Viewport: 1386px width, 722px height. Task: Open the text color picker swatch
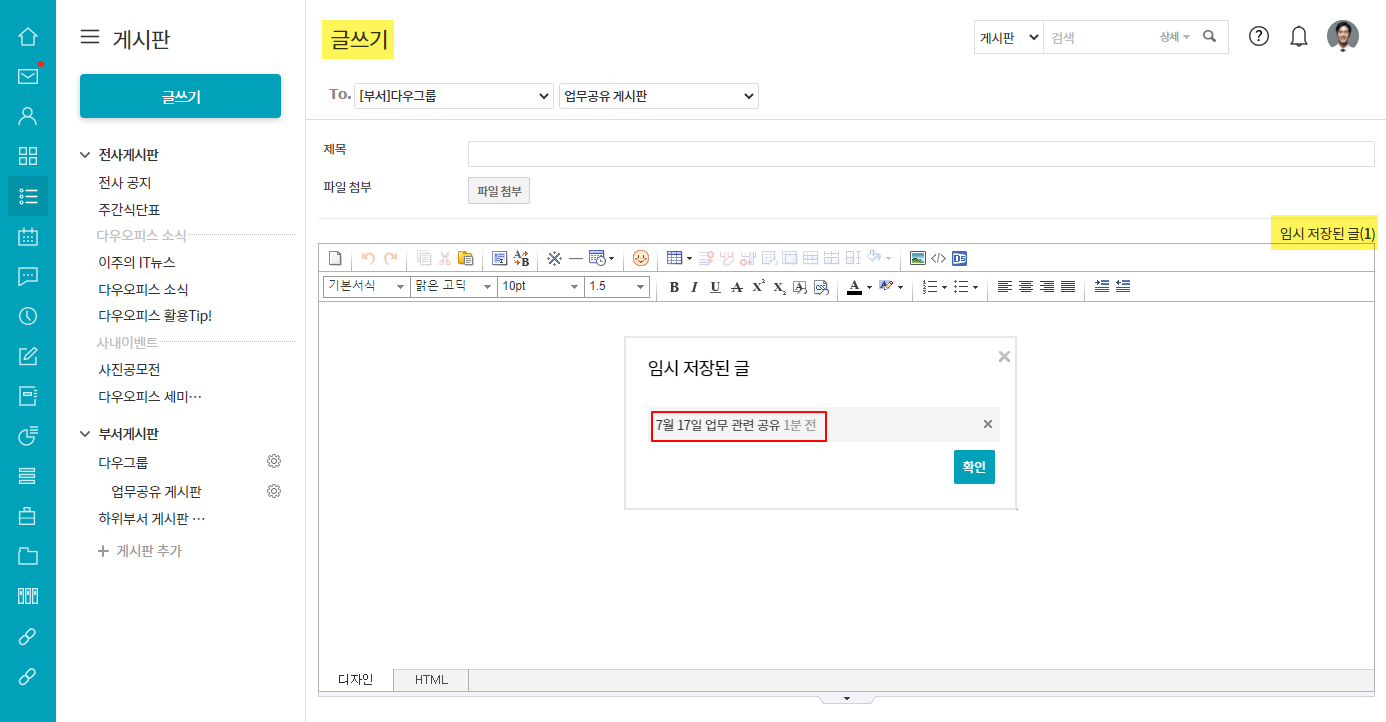pos(854,287)
